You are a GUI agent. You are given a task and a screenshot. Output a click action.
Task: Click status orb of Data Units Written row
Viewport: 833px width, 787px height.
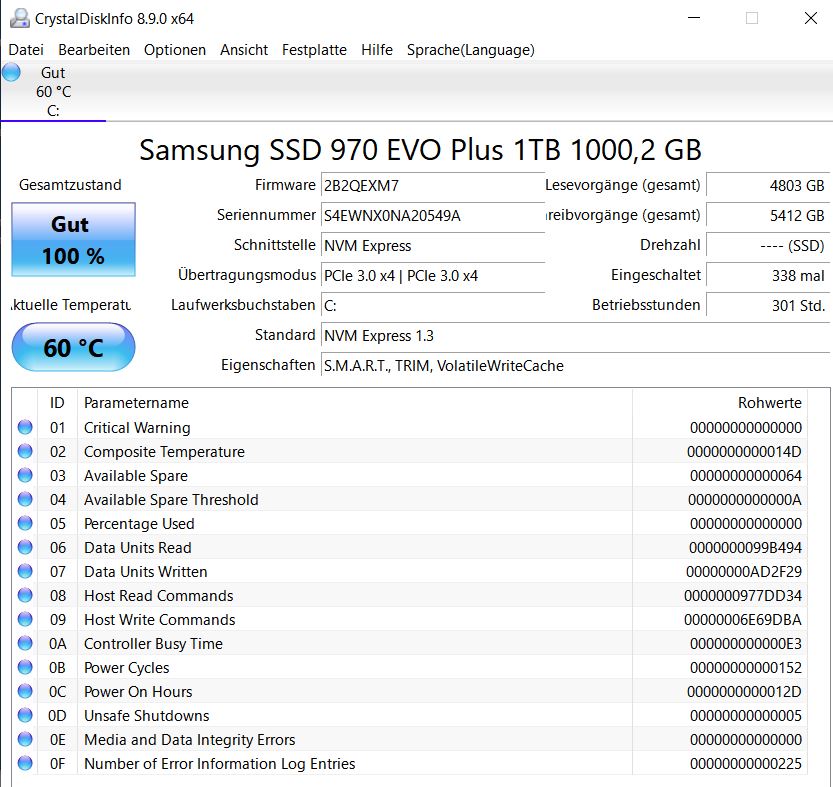coord(25,571)
